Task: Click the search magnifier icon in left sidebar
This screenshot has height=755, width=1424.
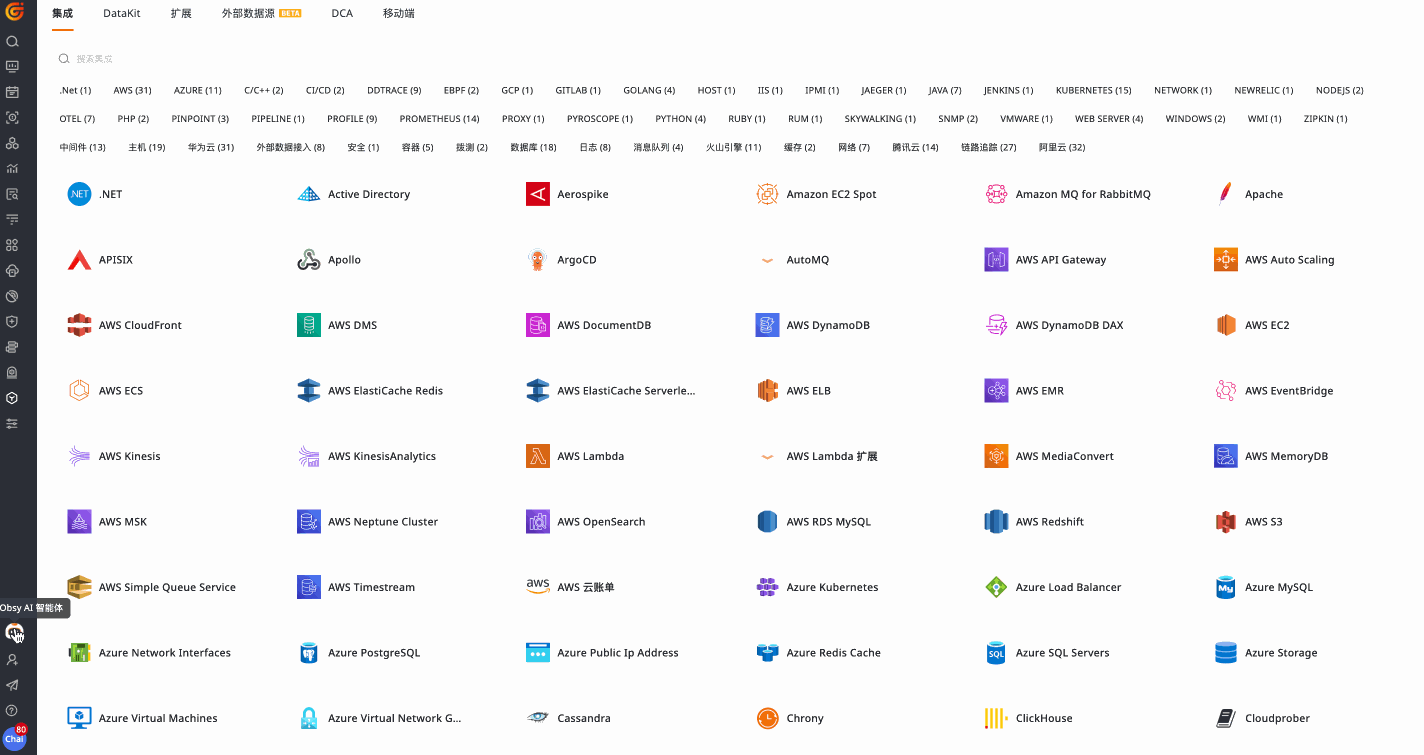Action: 12,42
